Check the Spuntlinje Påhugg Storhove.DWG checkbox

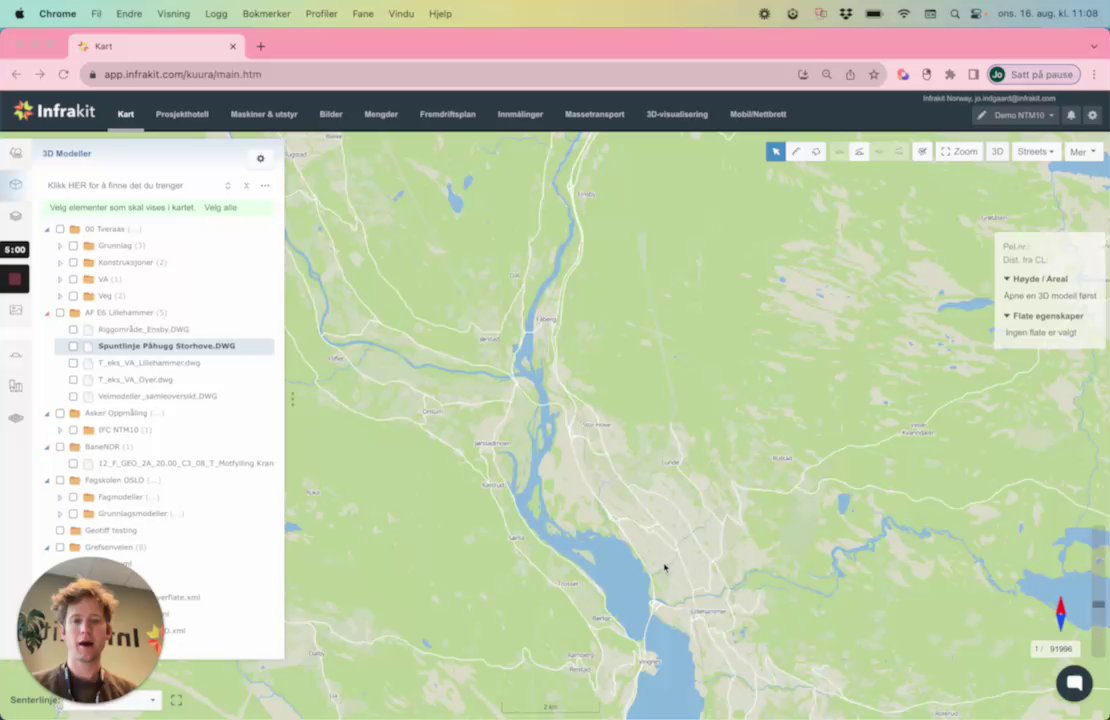[x=73, y=346]
